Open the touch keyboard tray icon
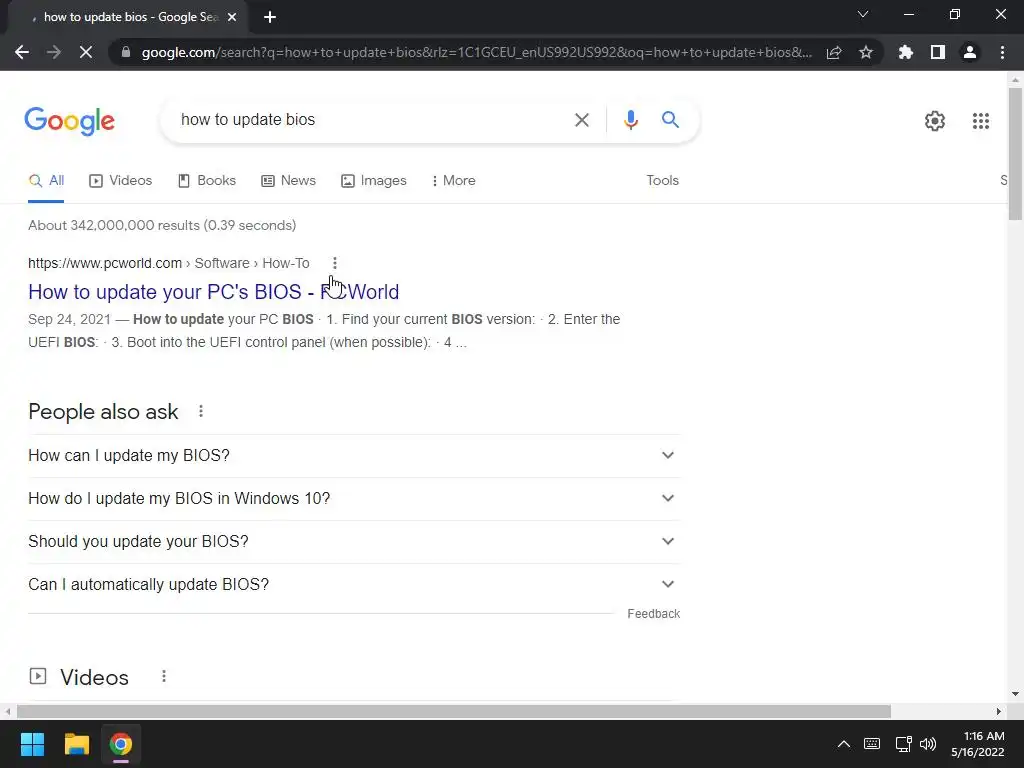1024x768 pixels. pos(872,744)
